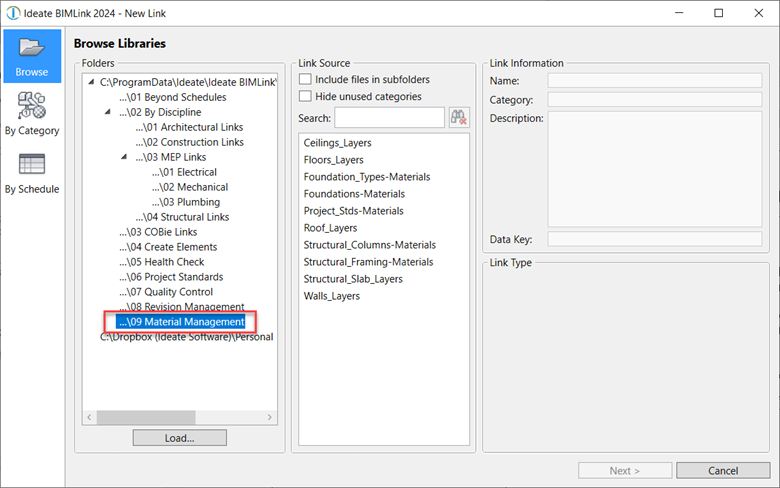Select the Foundation_Types-Materials link
The image size is (780, 488).
[x=367, y=177]
